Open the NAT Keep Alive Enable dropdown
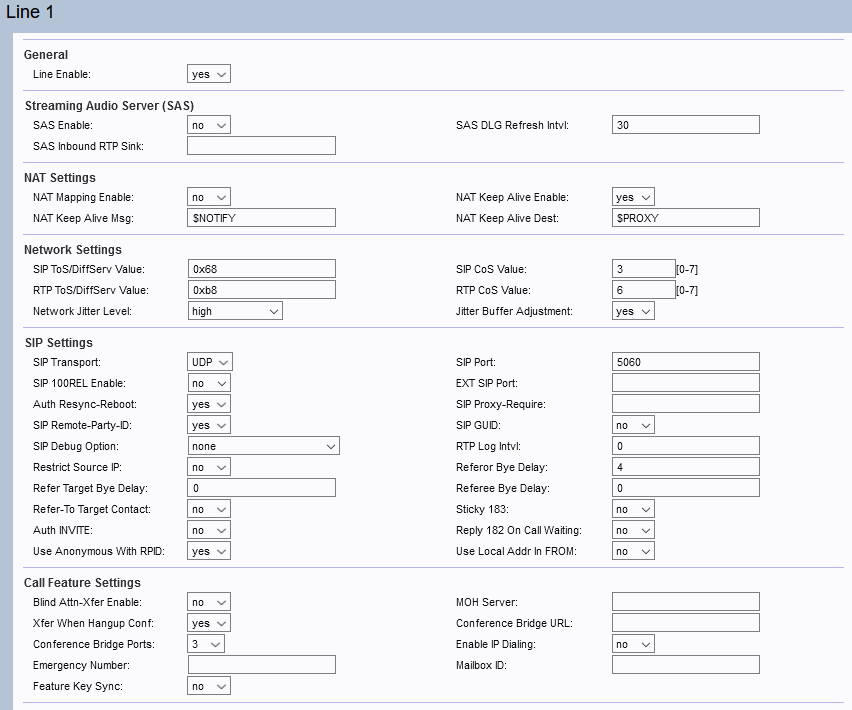 (633, 197)
